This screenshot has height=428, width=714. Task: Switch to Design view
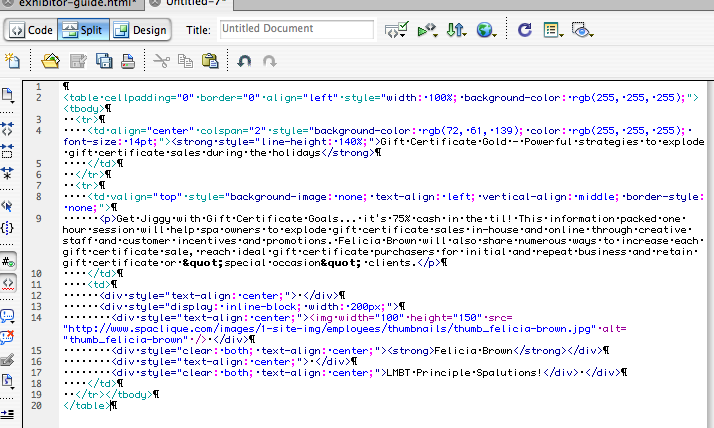[139, 30]
